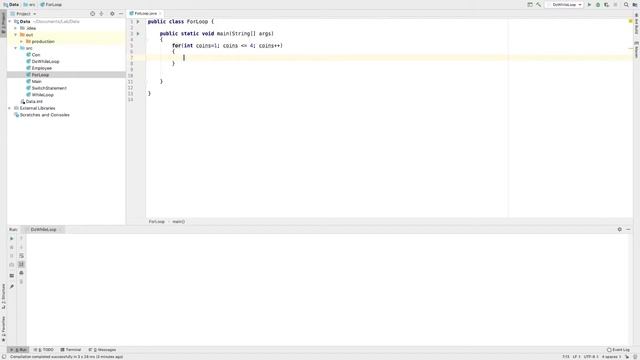Locate the opened file using the Project panel target icon
640x360 pixels.
(93, 14)
